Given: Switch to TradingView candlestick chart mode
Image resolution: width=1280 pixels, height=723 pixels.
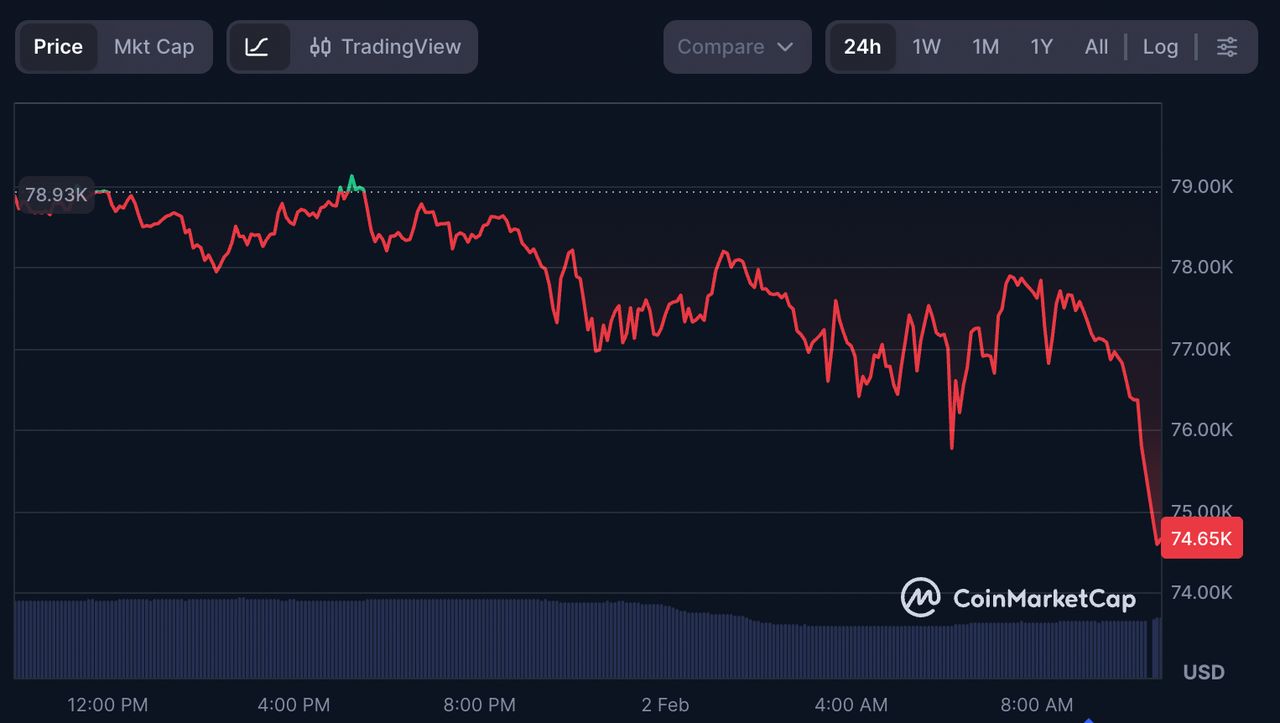Looking at the screenshot, I should (389, 46).
